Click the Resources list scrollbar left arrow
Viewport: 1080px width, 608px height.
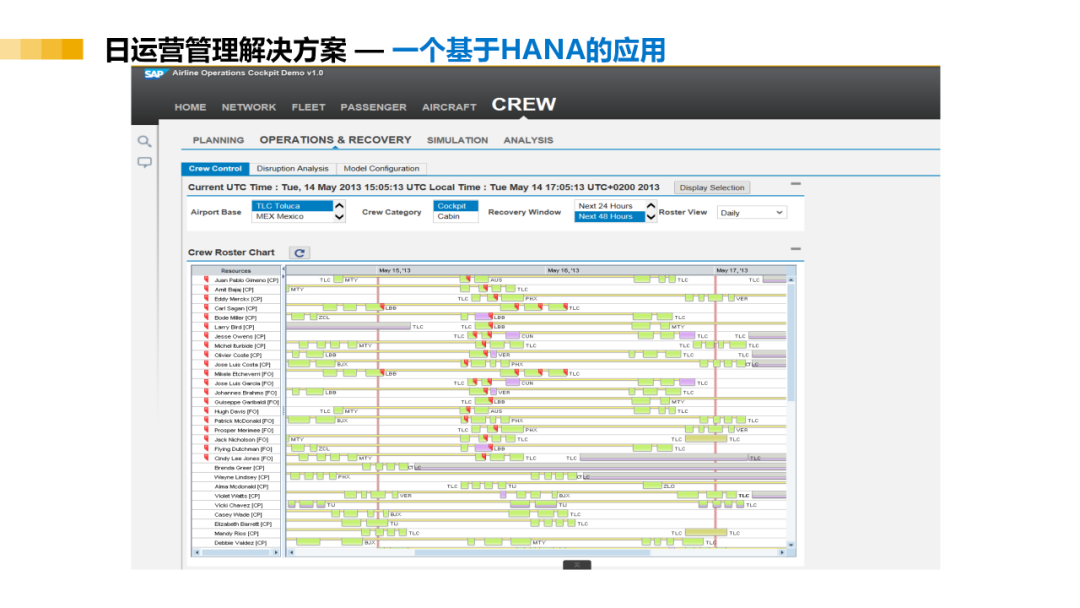197,552
